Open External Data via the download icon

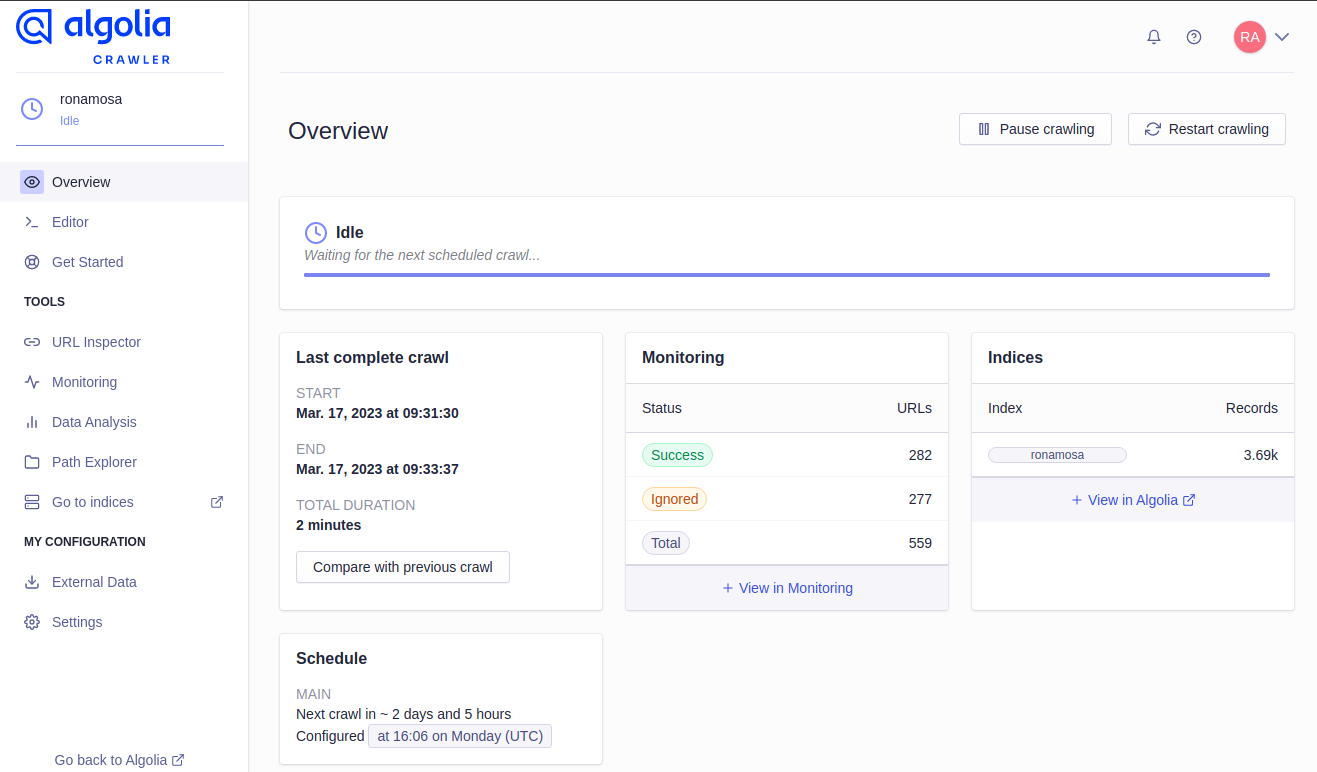tap(31, 582)
